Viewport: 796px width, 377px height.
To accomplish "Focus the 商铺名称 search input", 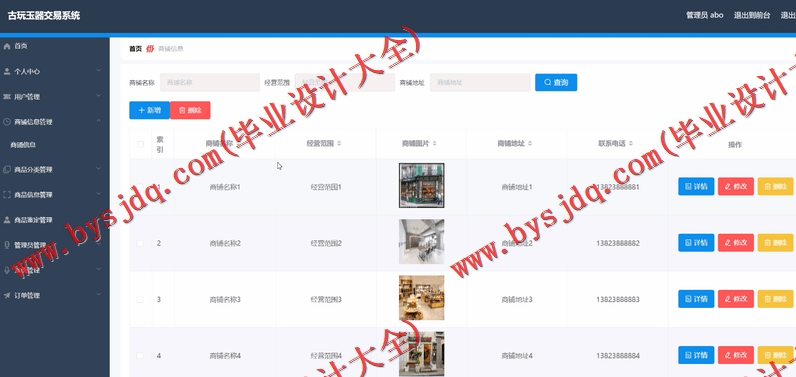I will (210, 82).
